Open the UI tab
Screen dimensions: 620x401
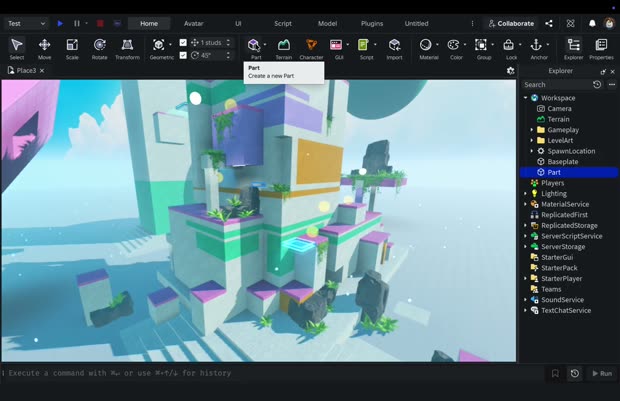238,23
